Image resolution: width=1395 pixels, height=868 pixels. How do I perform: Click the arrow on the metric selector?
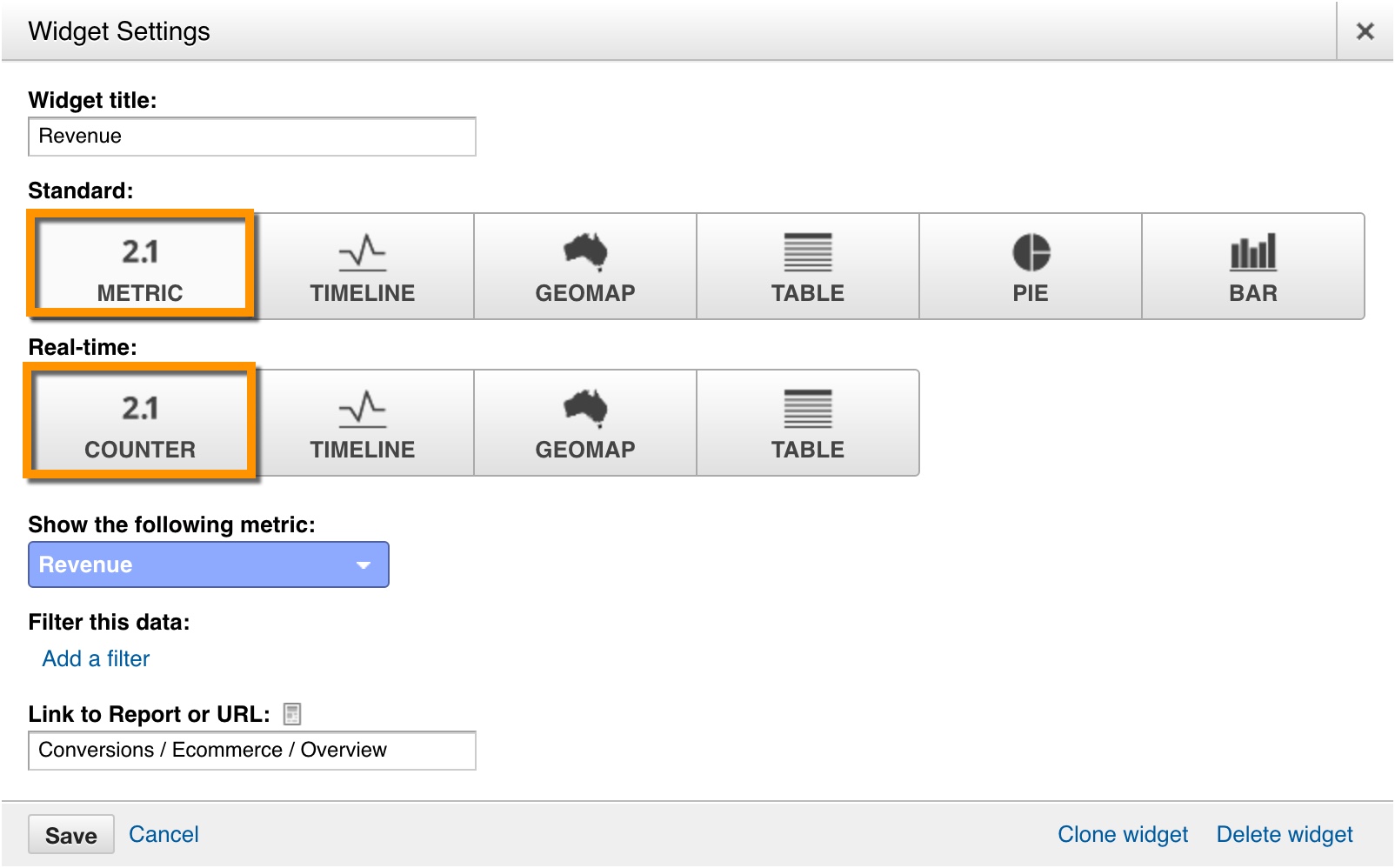364,565
